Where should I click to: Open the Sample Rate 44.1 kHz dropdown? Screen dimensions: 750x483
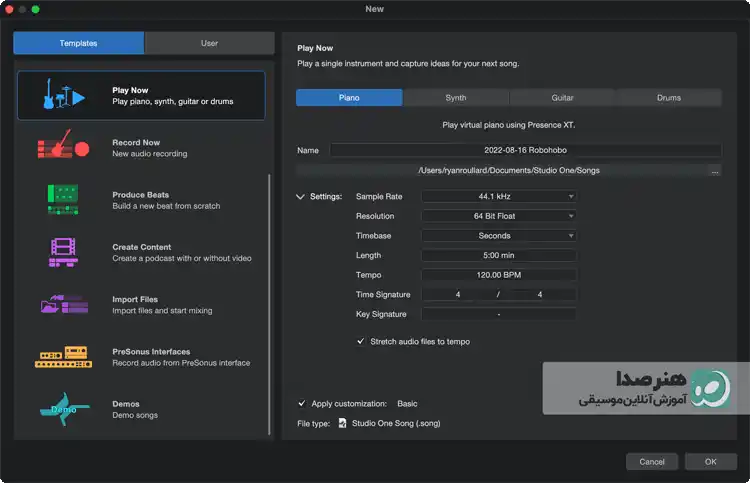click(x=498, y=197)
